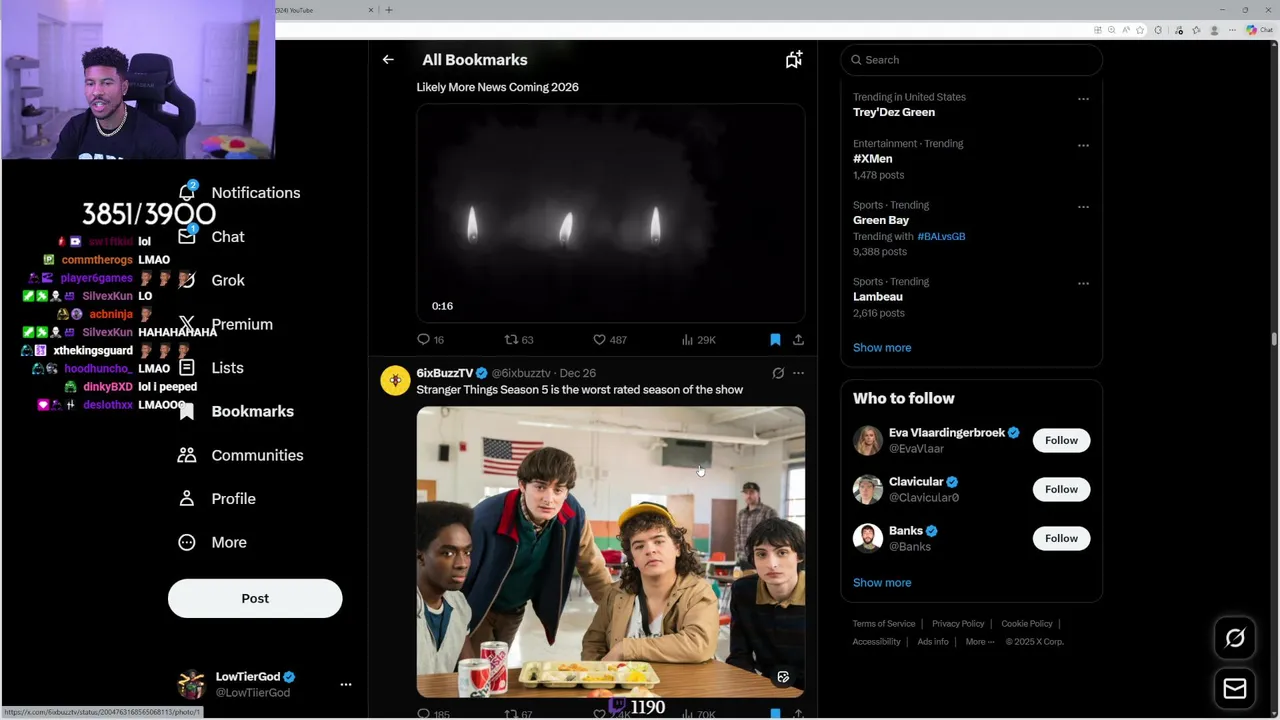Image resolution: width=1280 pixels, height=720 pixels.
Task: Go back using the All Bookmarks arrow
Action: (x=388, y=60)
